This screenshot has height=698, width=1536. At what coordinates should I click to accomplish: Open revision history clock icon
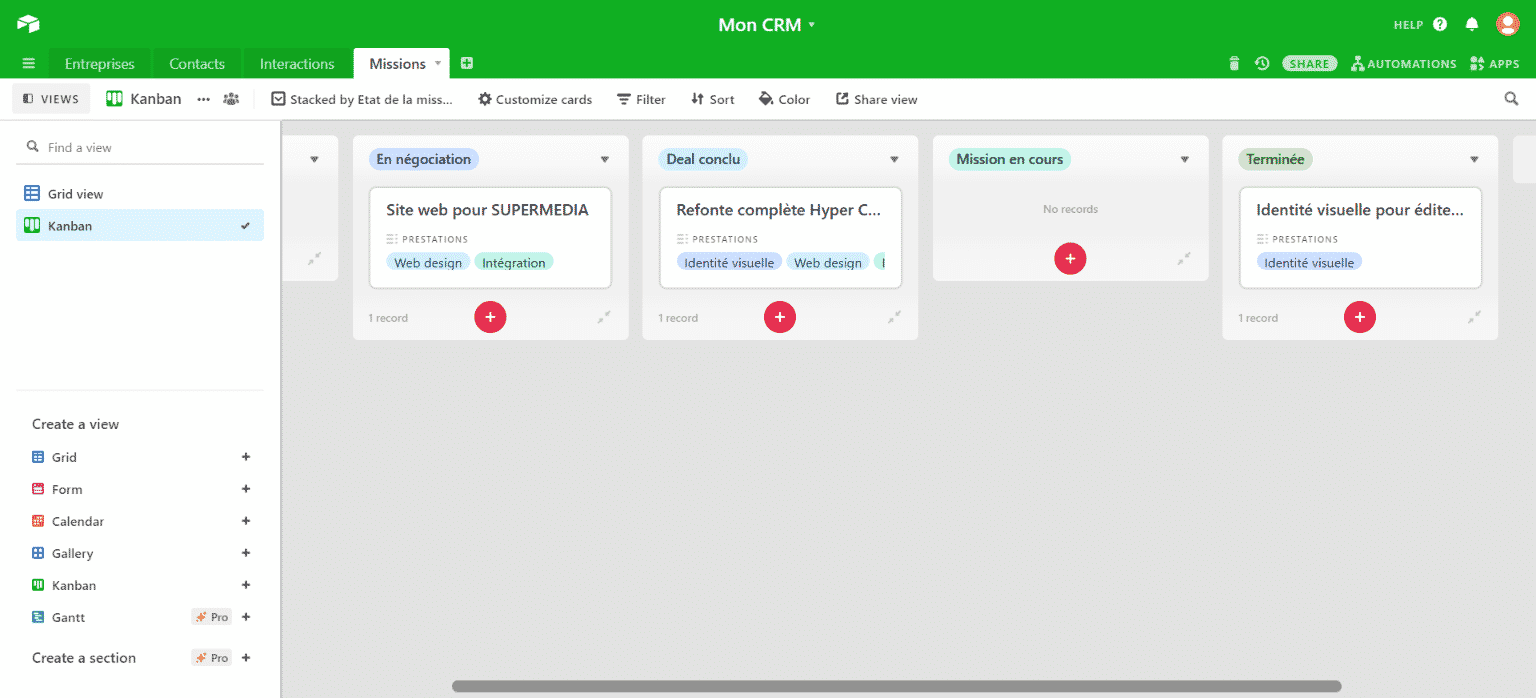coord(1262,64)
